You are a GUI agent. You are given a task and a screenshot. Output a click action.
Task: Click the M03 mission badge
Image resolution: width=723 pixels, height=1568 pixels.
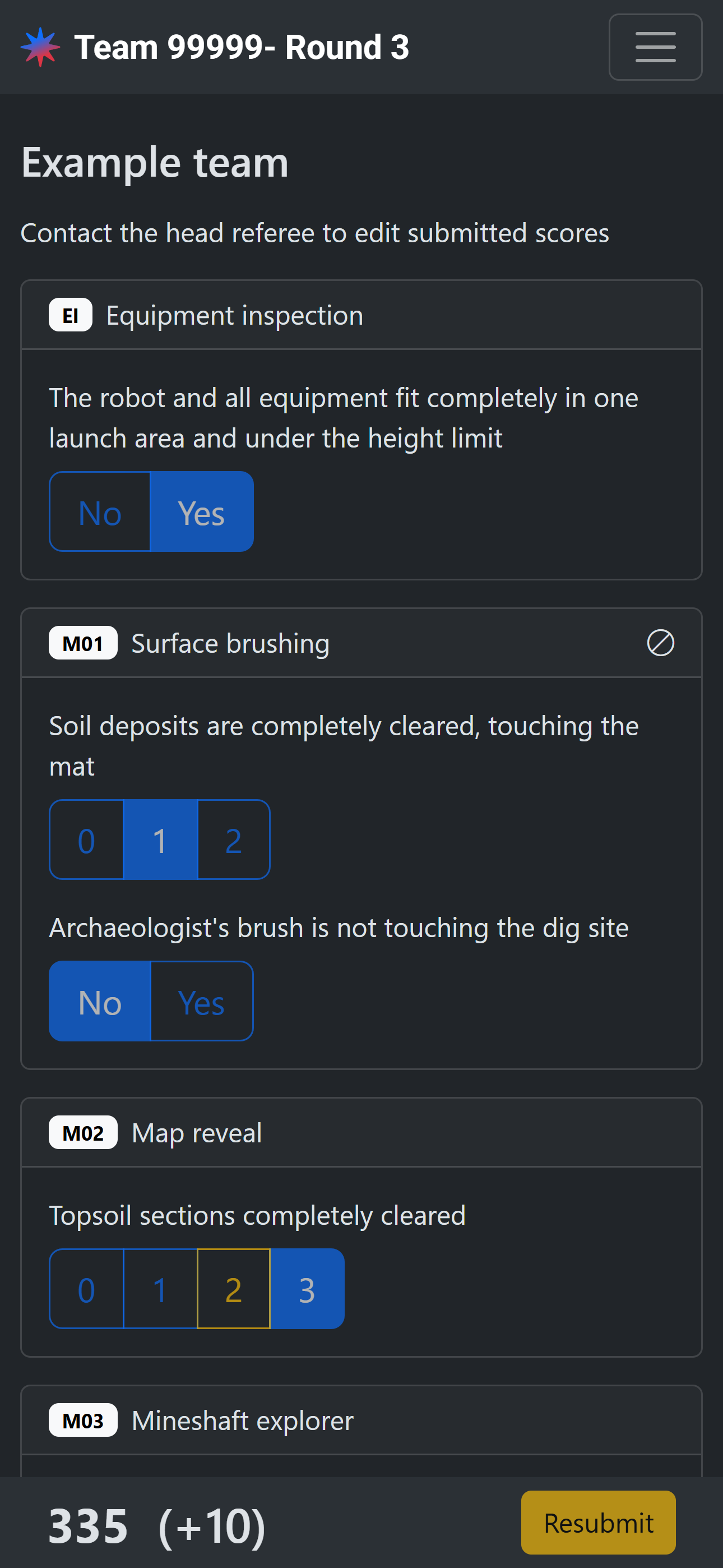pos(84,1420)
